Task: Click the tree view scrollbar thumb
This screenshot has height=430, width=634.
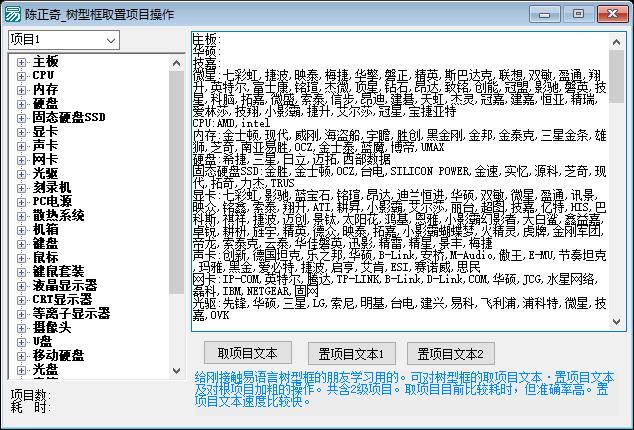Action: tap(177, 182)
